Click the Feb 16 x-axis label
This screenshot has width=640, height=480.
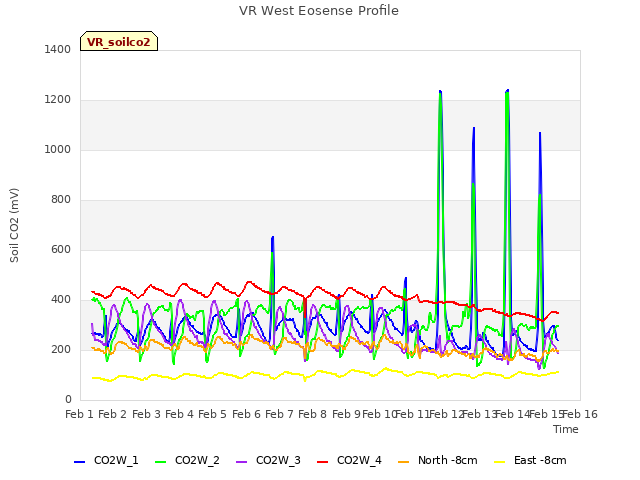point(580,414)
